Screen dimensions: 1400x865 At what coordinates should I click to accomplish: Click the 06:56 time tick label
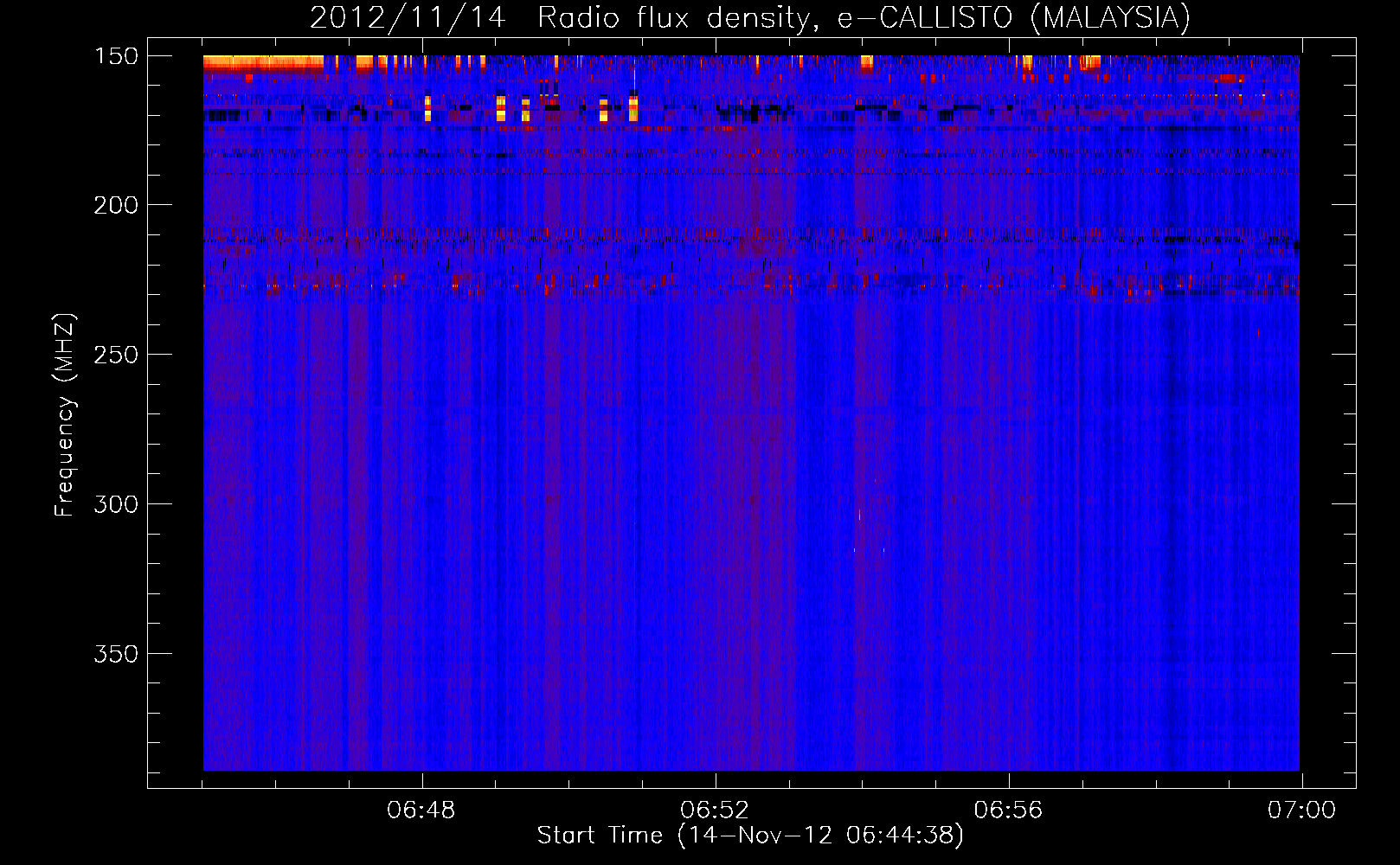tap(1008, 811)
